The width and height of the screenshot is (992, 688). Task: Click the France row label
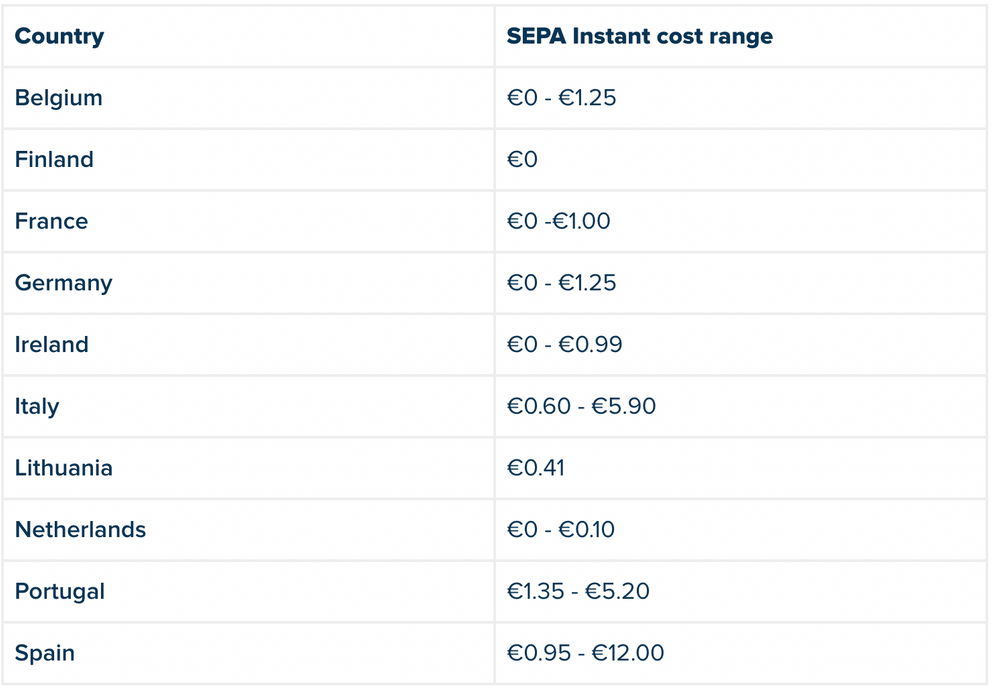tap(51, 221)
